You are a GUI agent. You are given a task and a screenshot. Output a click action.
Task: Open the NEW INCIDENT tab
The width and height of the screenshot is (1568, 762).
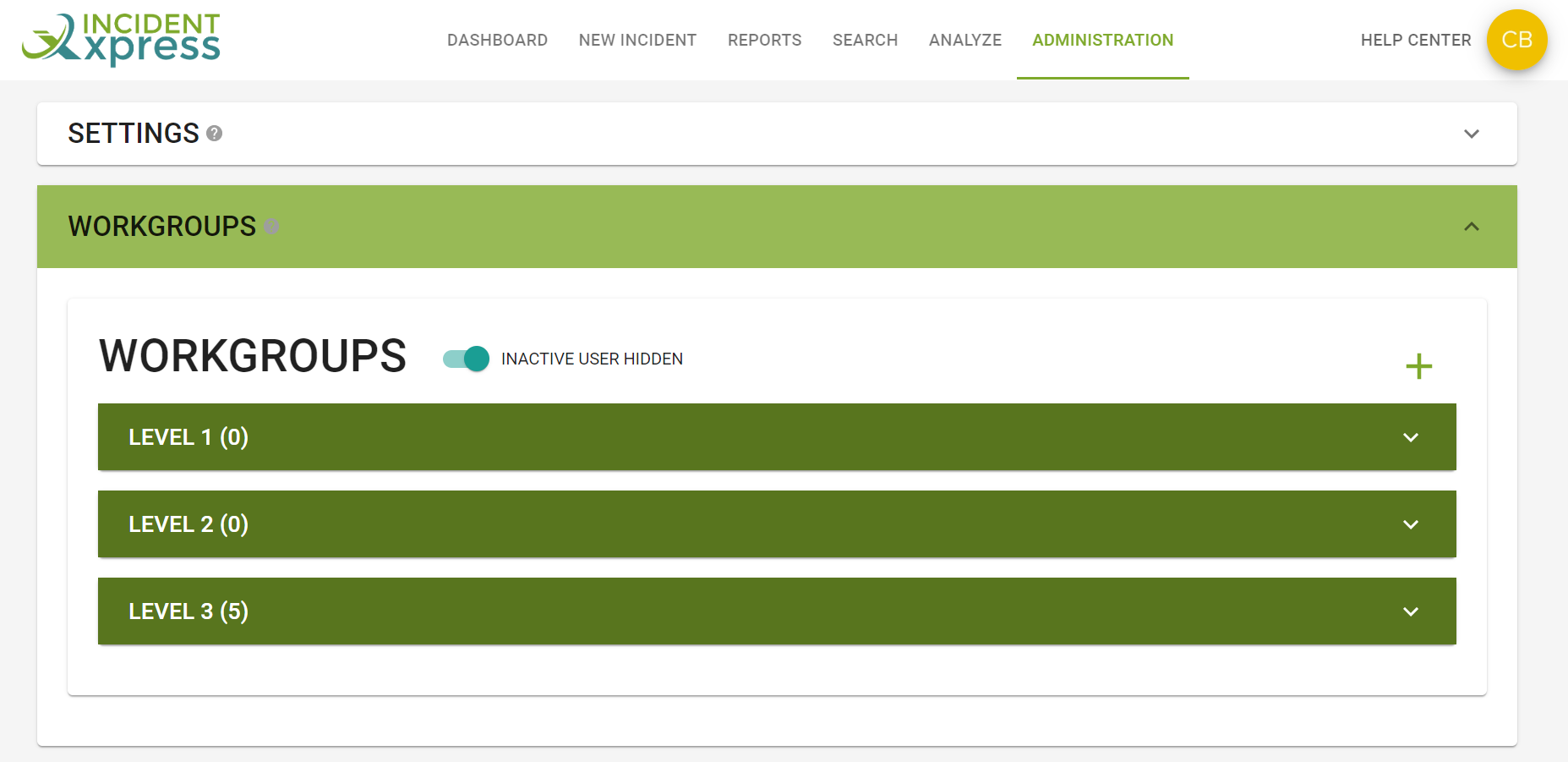(637, 40)
